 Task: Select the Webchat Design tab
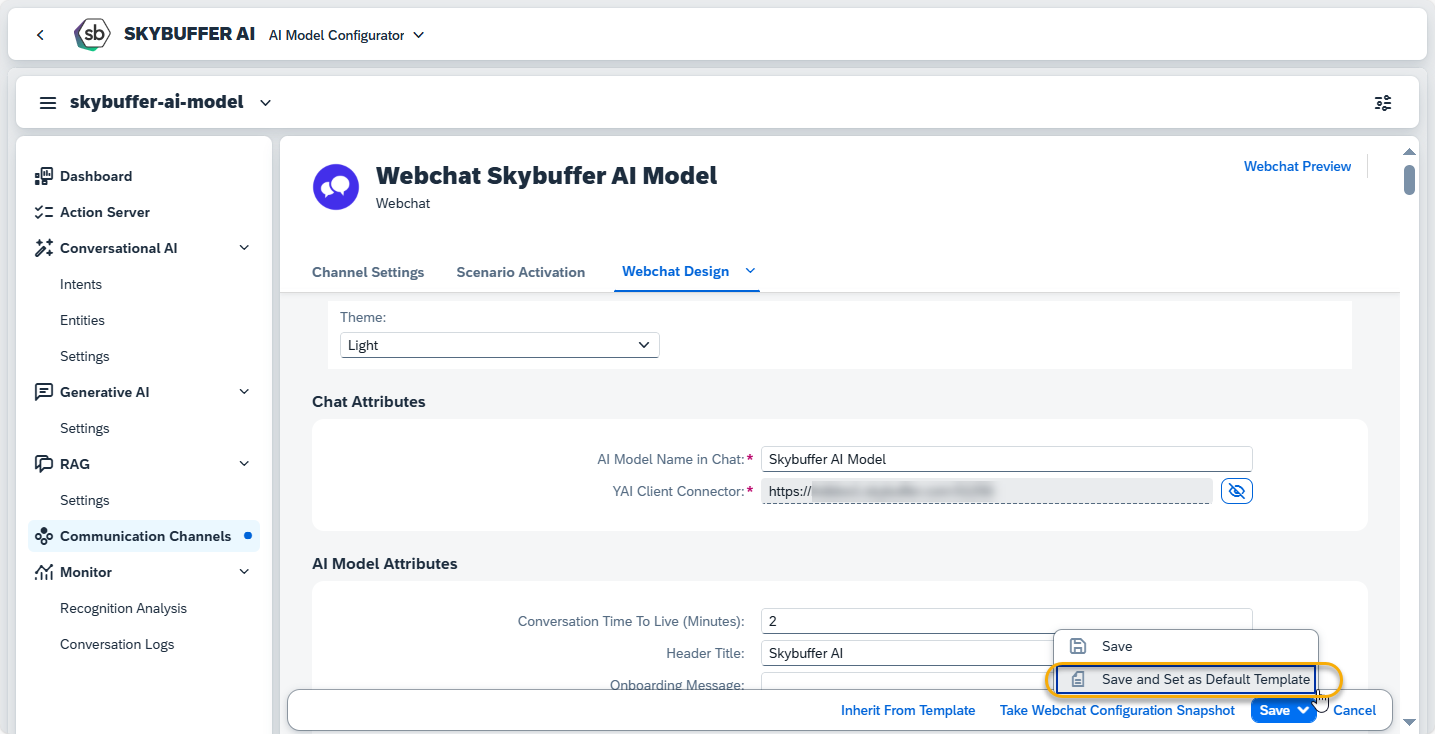(x=675, y=271)
